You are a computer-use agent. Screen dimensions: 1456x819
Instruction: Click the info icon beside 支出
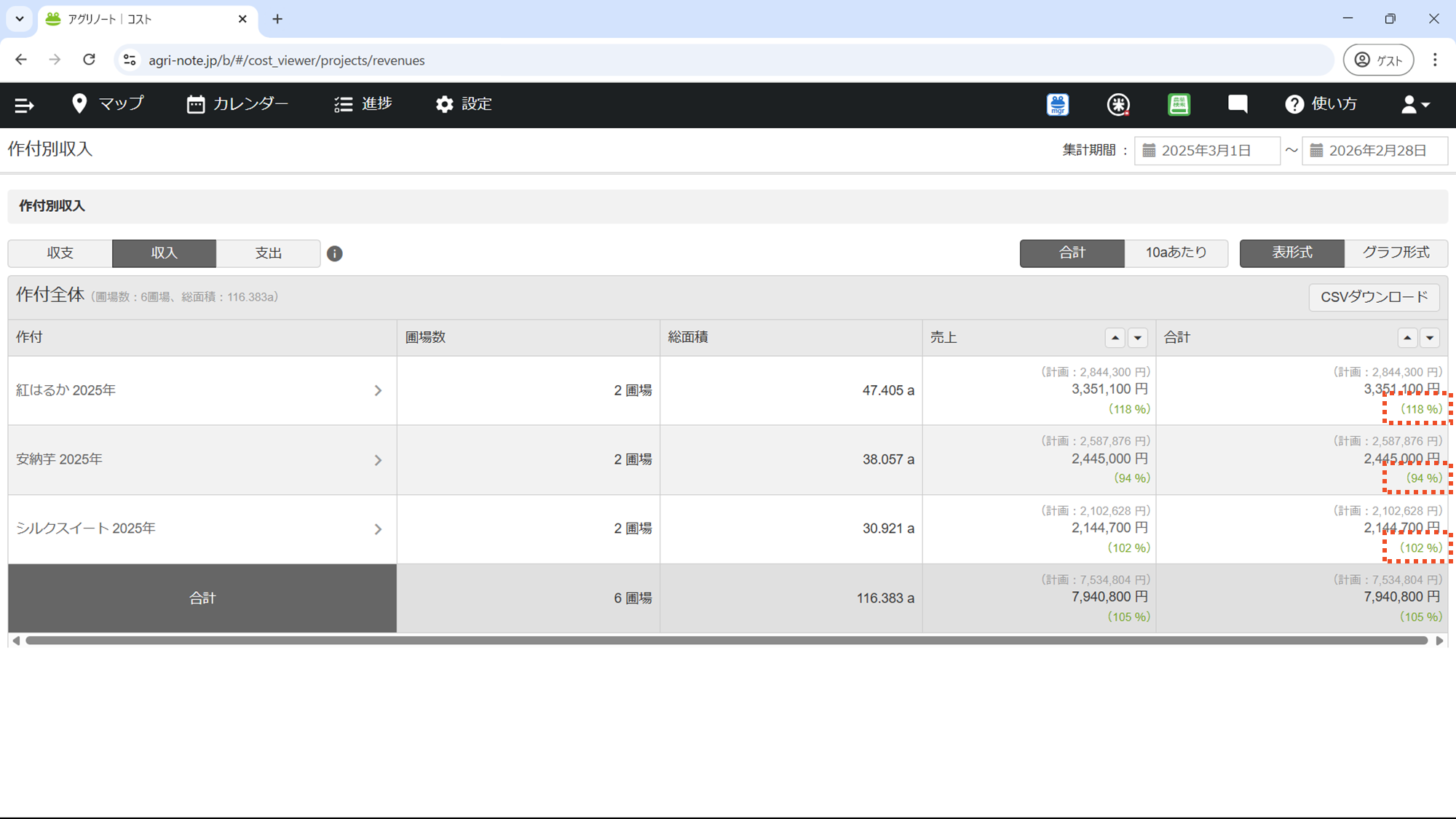pyautogui.click(x=334, y=253)
